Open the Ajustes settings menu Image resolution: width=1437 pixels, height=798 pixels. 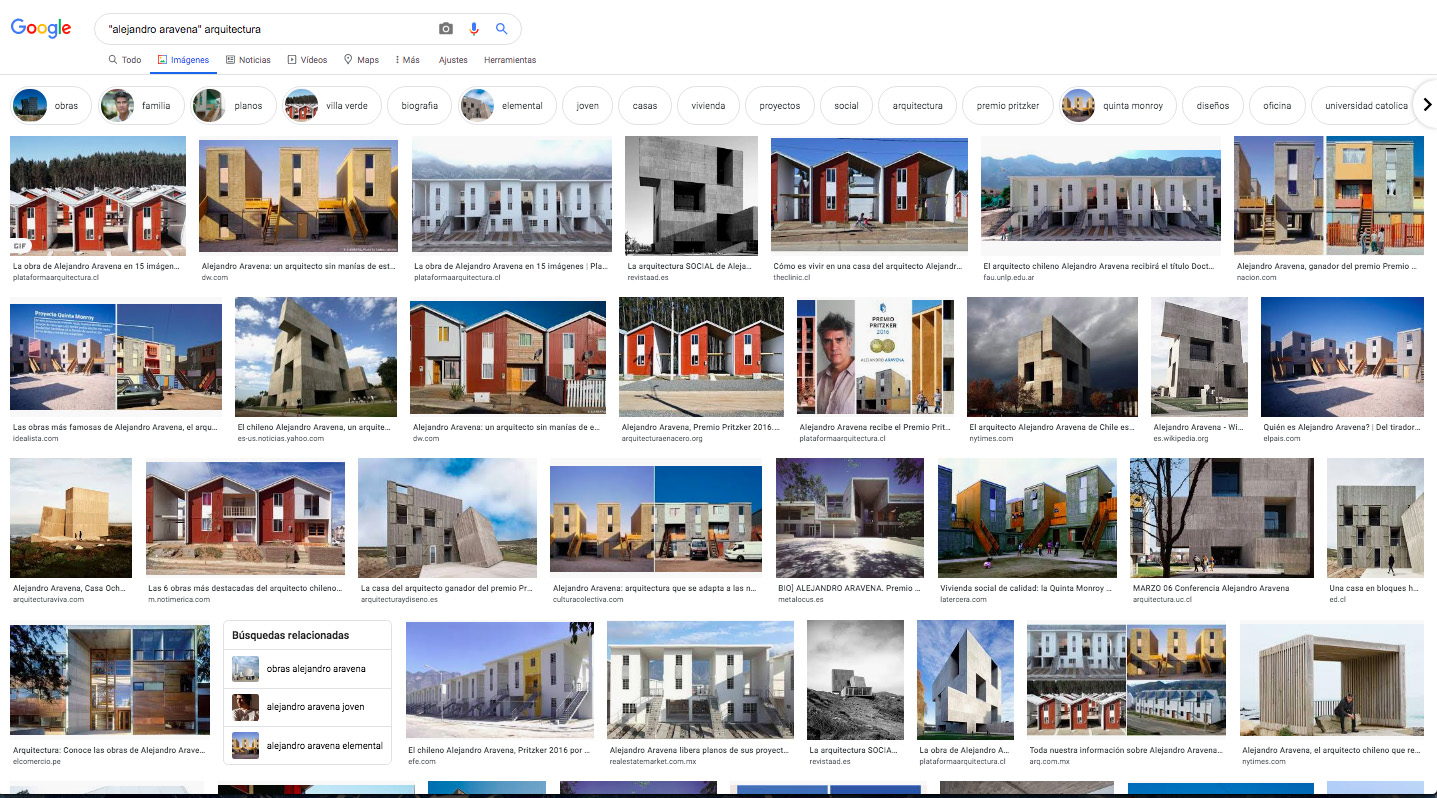pyautogui.click(x=453, y=60)
